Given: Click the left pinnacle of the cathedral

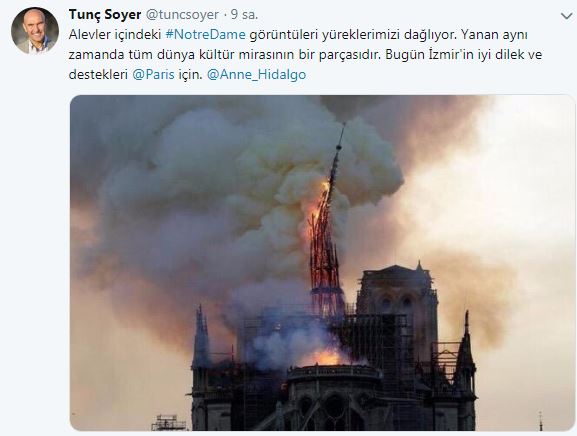Looking at the screenshot, I should pyautogui.click(x=201, y=337).
